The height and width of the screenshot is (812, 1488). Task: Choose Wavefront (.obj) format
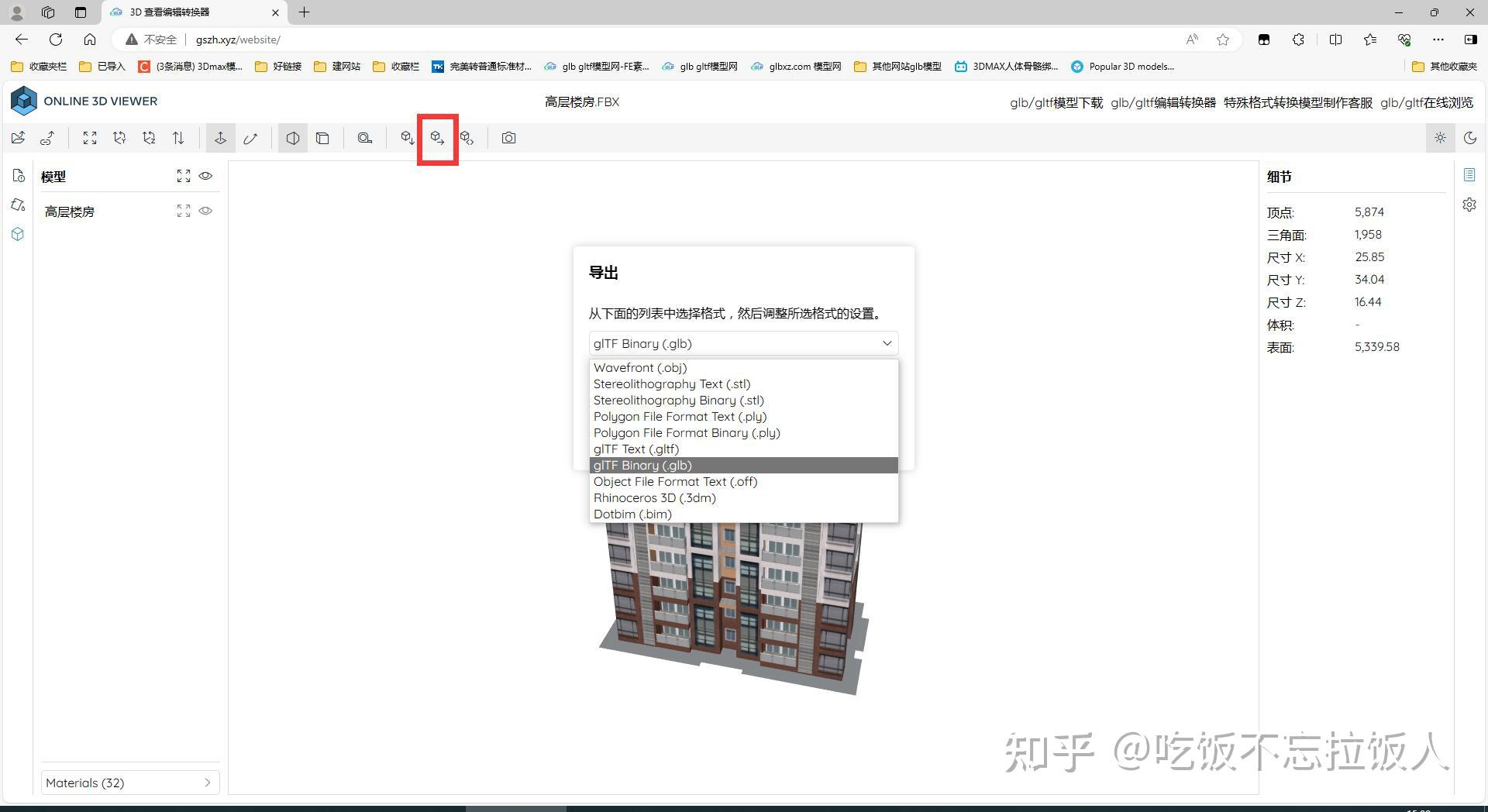tap(743, 367)
